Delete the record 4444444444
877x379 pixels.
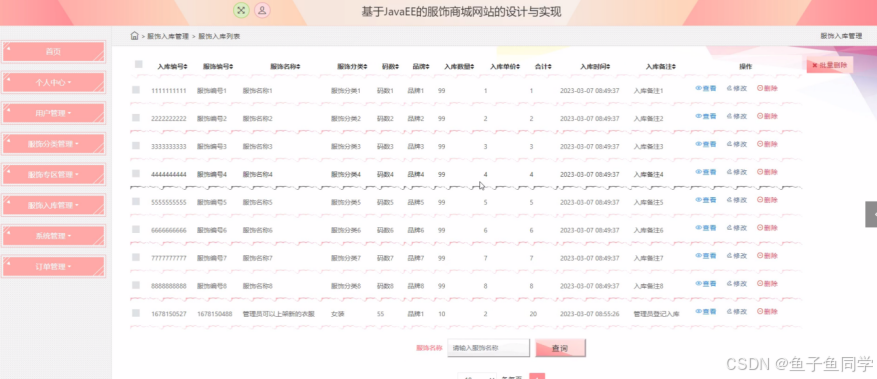coord(767,172)
